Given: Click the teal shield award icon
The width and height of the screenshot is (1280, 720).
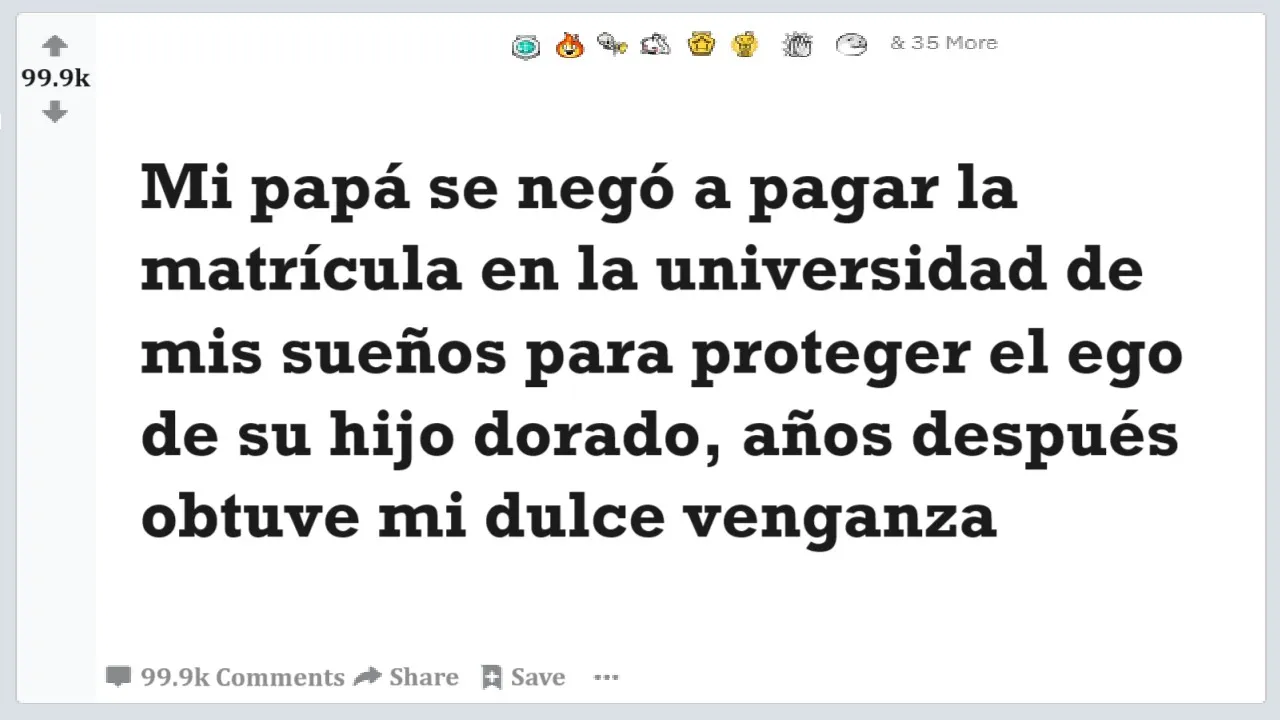Looking at the screenshot, I should click(526, 46).
